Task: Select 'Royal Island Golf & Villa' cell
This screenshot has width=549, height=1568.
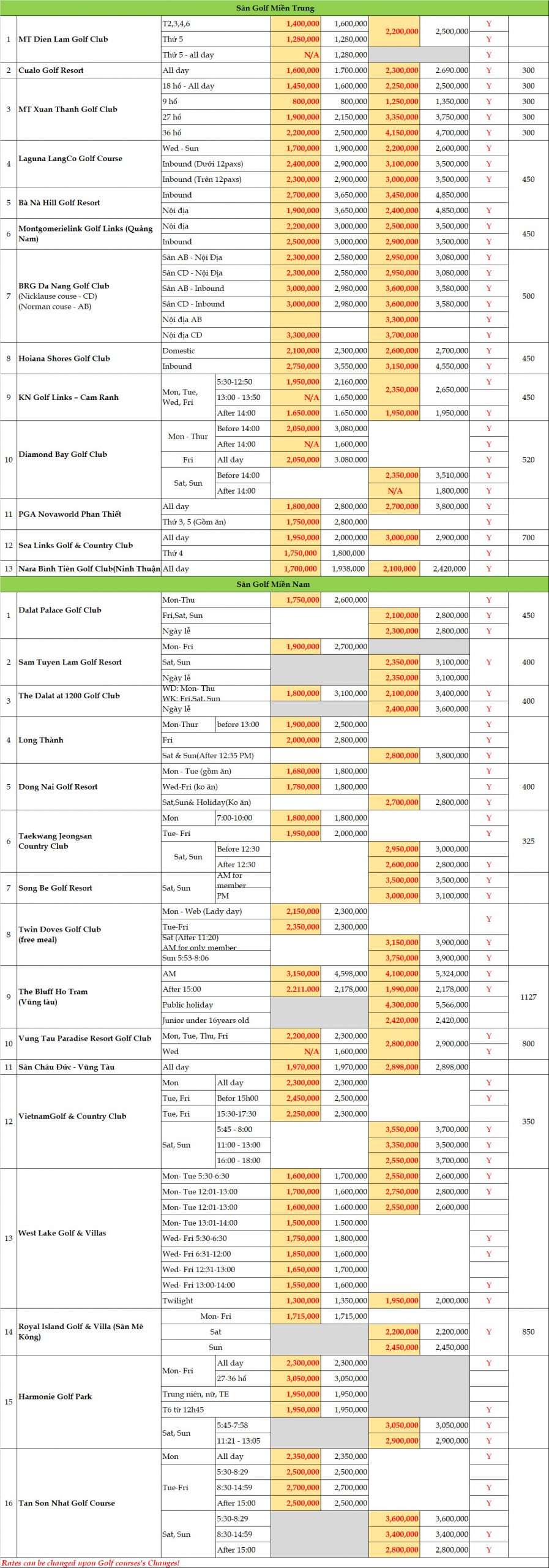Action: (x=89, y=1332)
